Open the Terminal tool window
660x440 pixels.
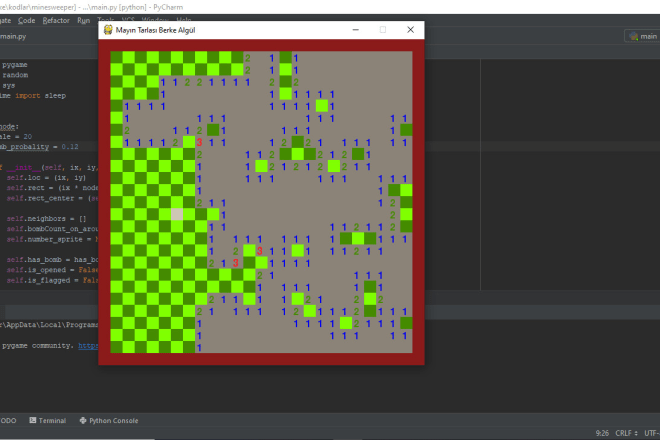coord(52,421)
